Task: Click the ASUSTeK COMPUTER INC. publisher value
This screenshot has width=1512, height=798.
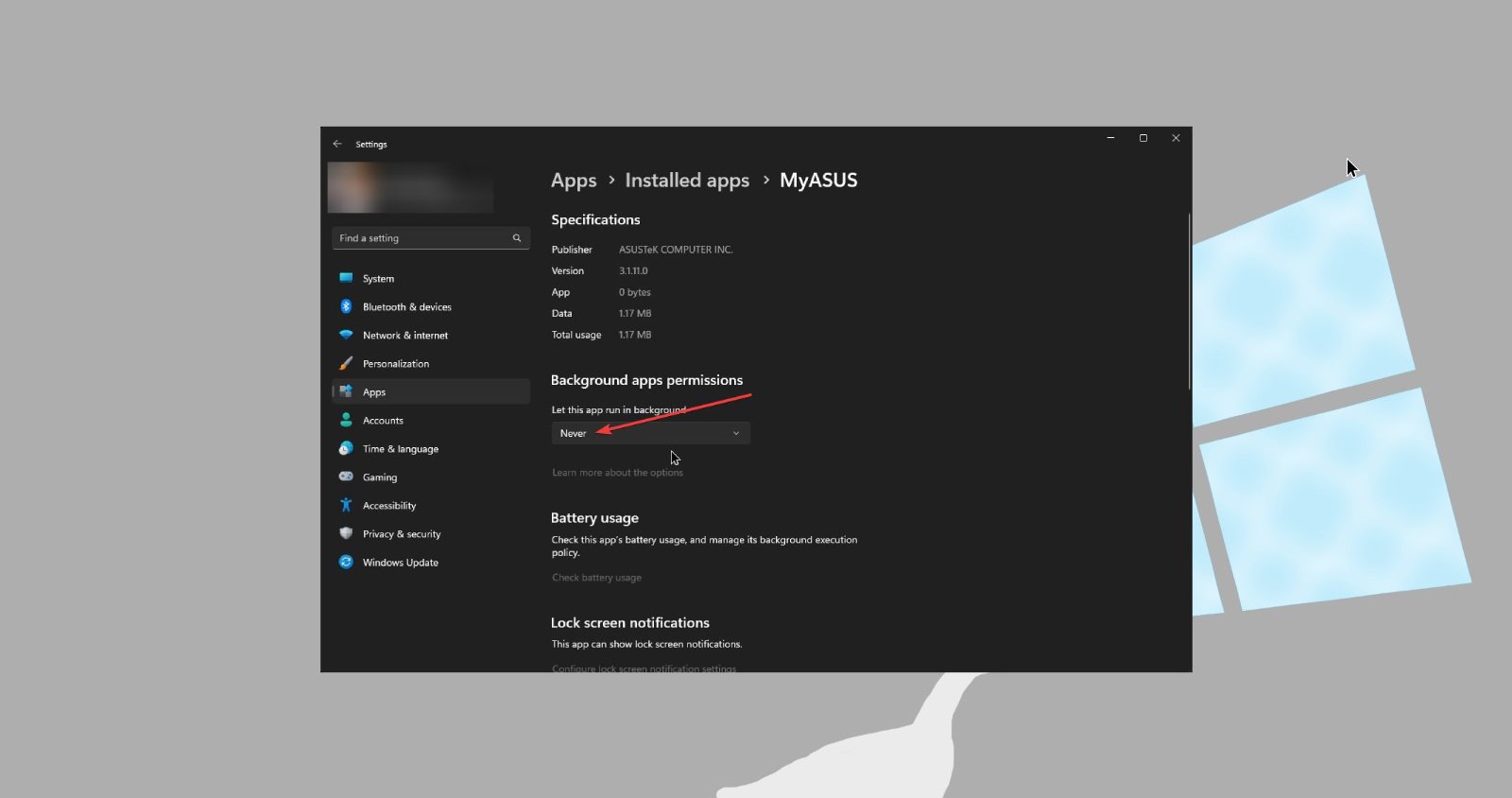Action: (676, 250)
